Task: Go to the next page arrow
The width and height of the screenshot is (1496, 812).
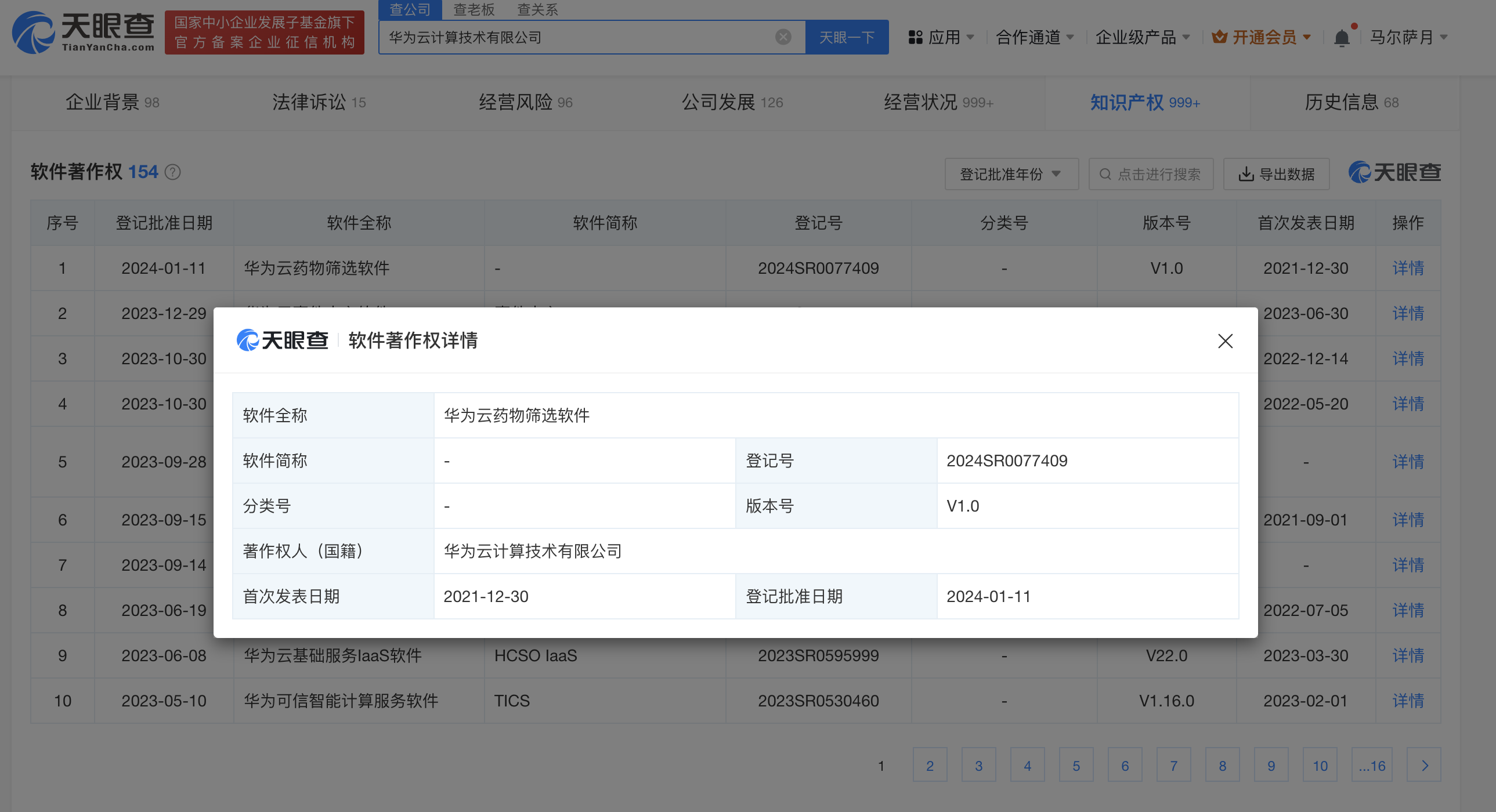Action: (1424, 765)
